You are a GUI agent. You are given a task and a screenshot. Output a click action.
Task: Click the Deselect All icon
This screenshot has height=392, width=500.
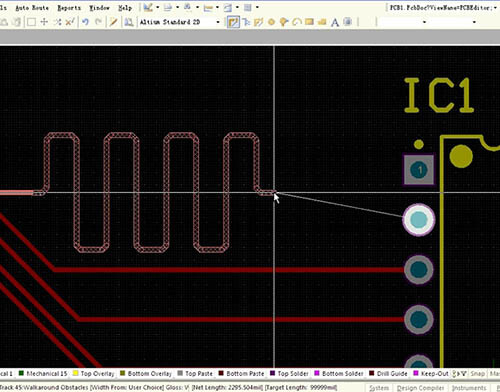57,22
